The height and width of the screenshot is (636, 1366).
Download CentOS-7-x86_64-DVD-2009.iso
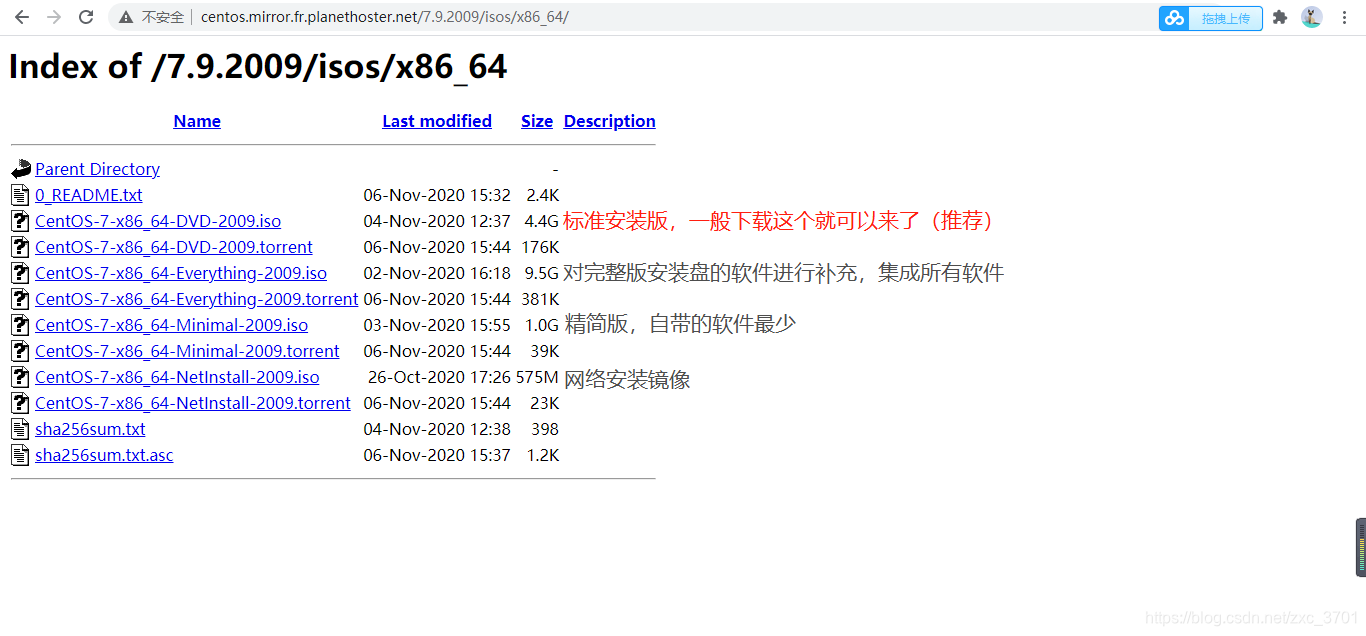[x=158, y=221]
